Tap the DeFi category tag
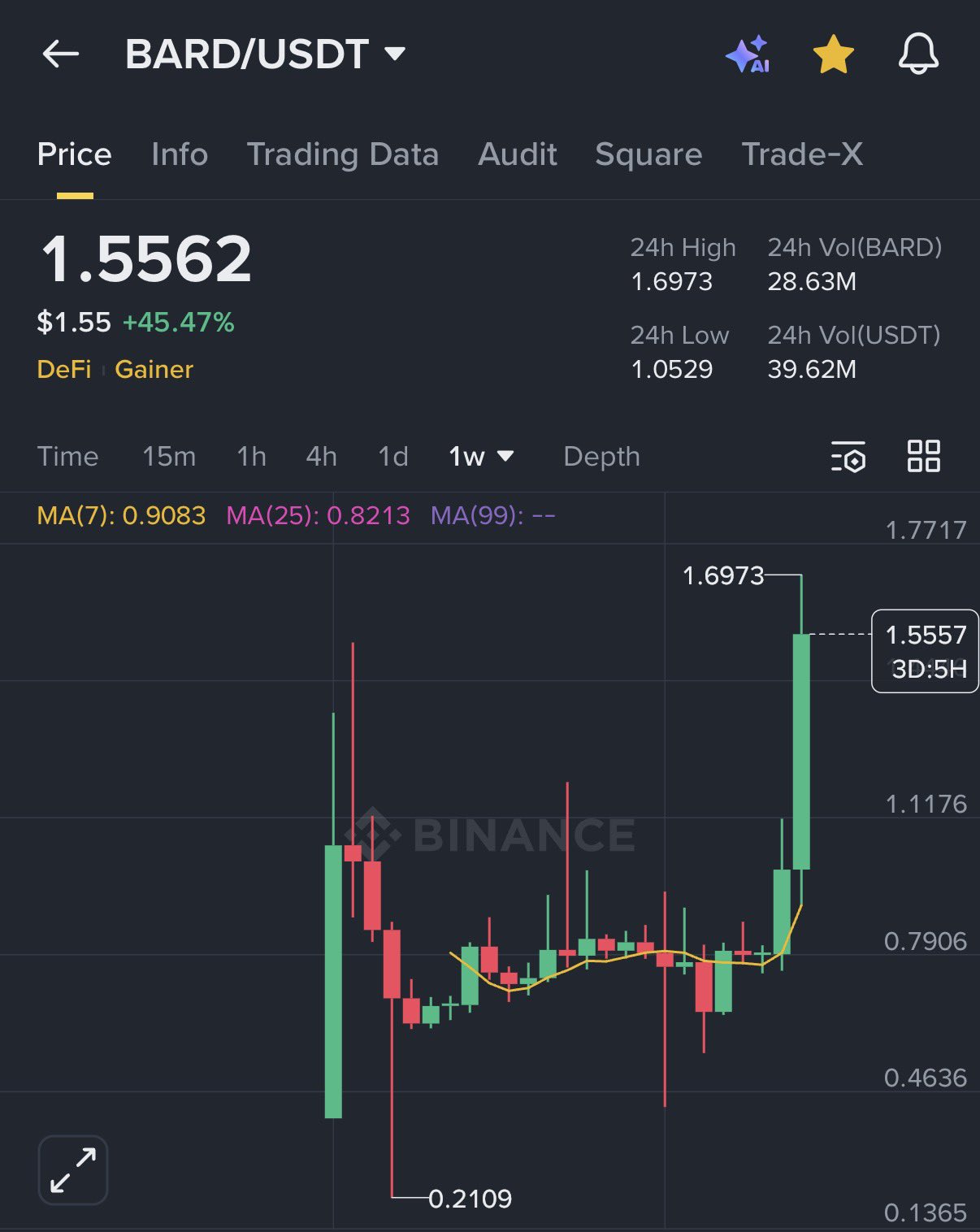This screenshot has height=1232, width=980. [x=64, y=370]
